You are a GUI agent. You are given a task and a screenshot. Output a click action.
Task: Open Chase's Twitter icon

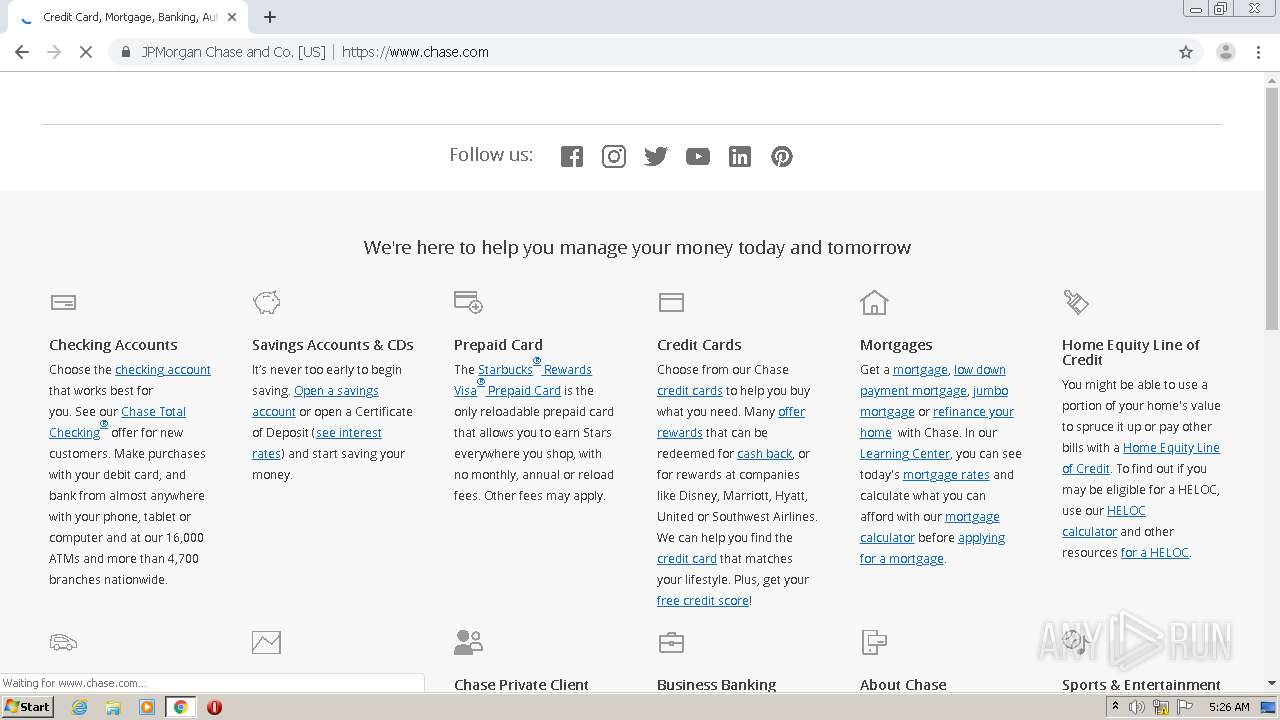coord(656,156)
